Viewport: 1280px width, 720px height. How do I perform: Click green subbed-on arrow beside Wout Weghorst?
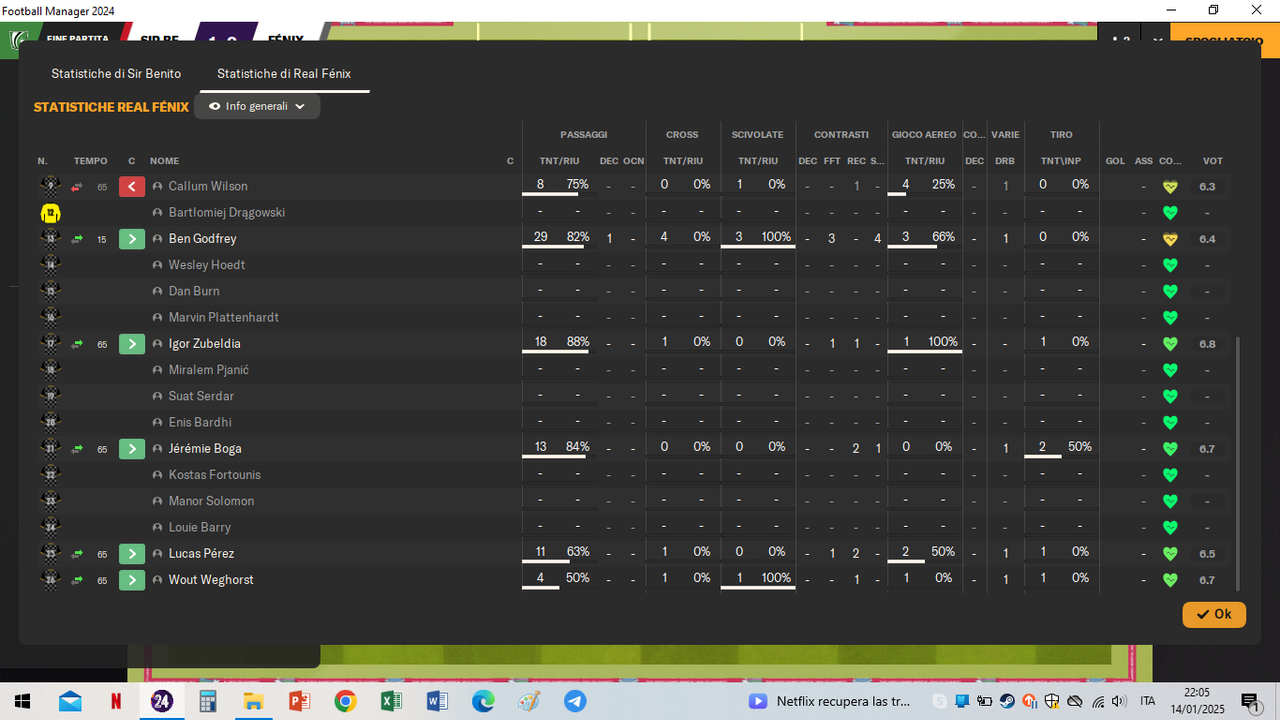click(x=132, y=580)
